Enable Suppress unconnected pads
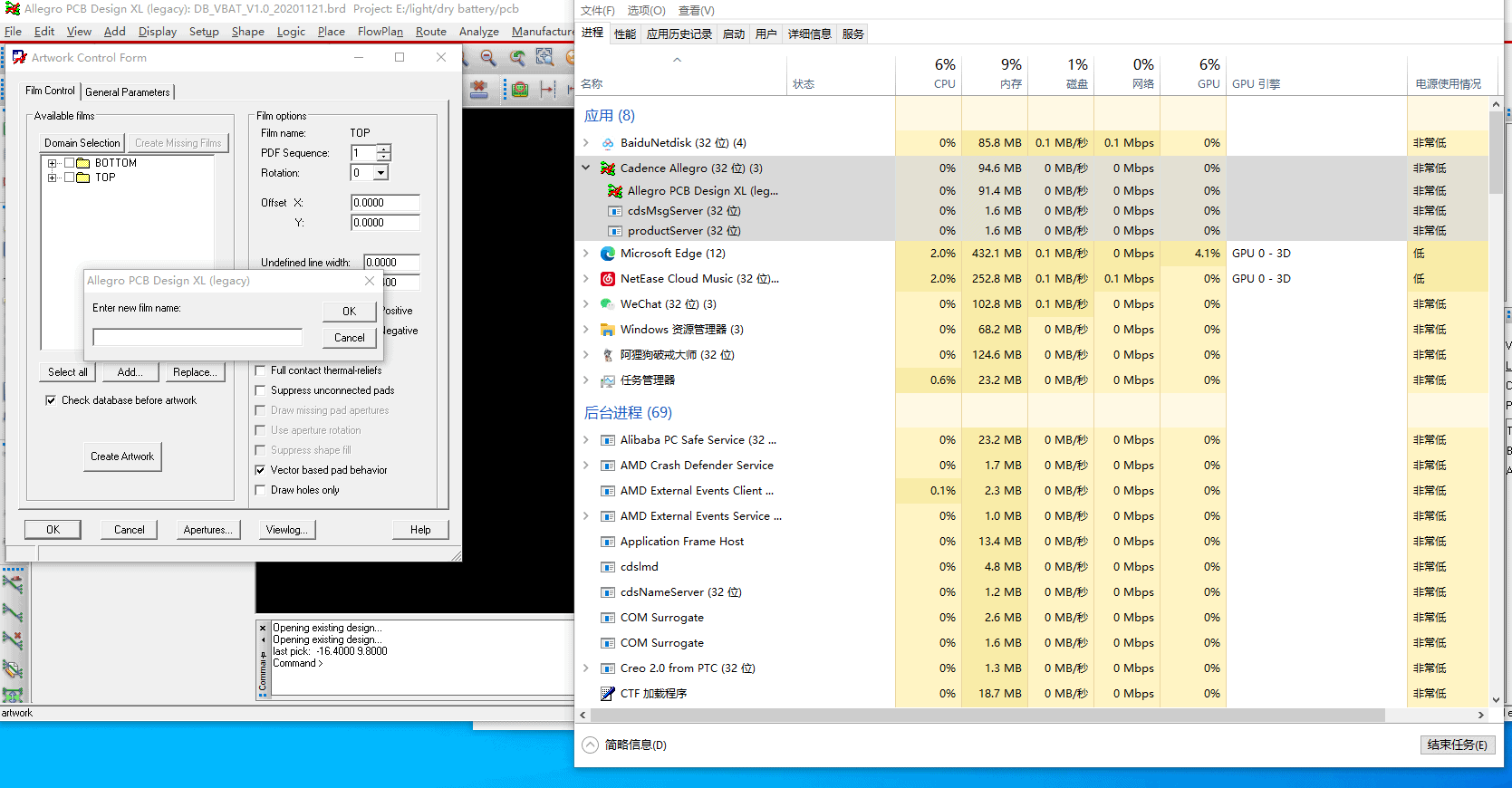This screenshot has width=1512, height=788. 261,390
